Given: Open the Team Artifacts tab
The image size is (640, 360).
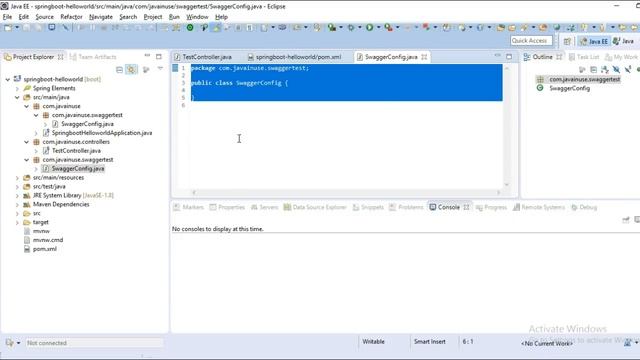Looking at the screenshot, I should point(93,57).
